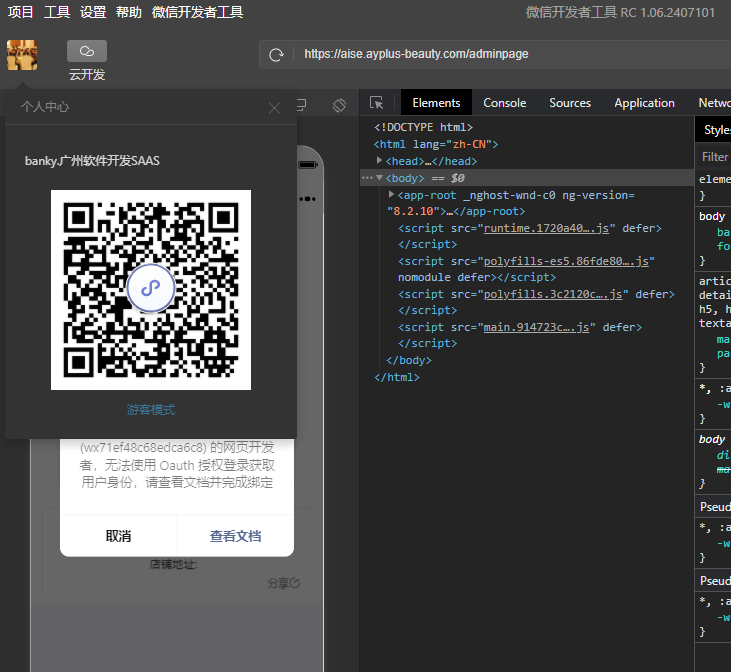
Task: Click the QR code image
Action: click(x=151, y=290)
